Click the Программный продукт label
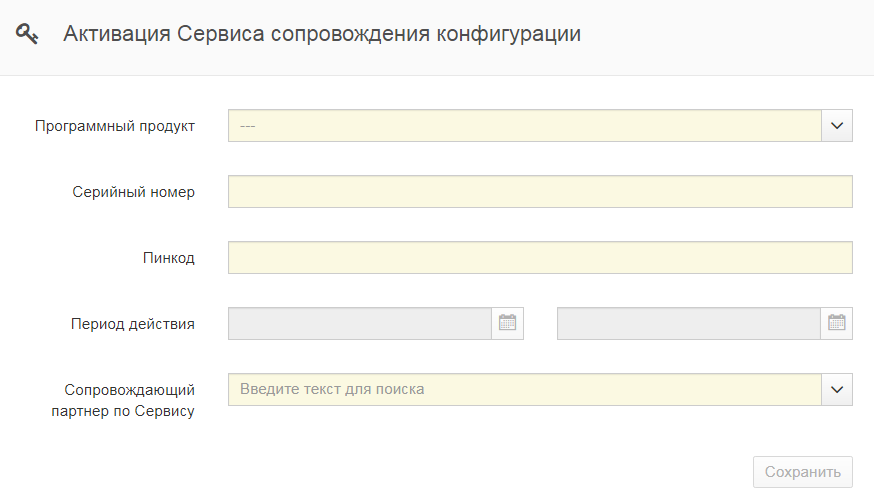 click(115, 126)
